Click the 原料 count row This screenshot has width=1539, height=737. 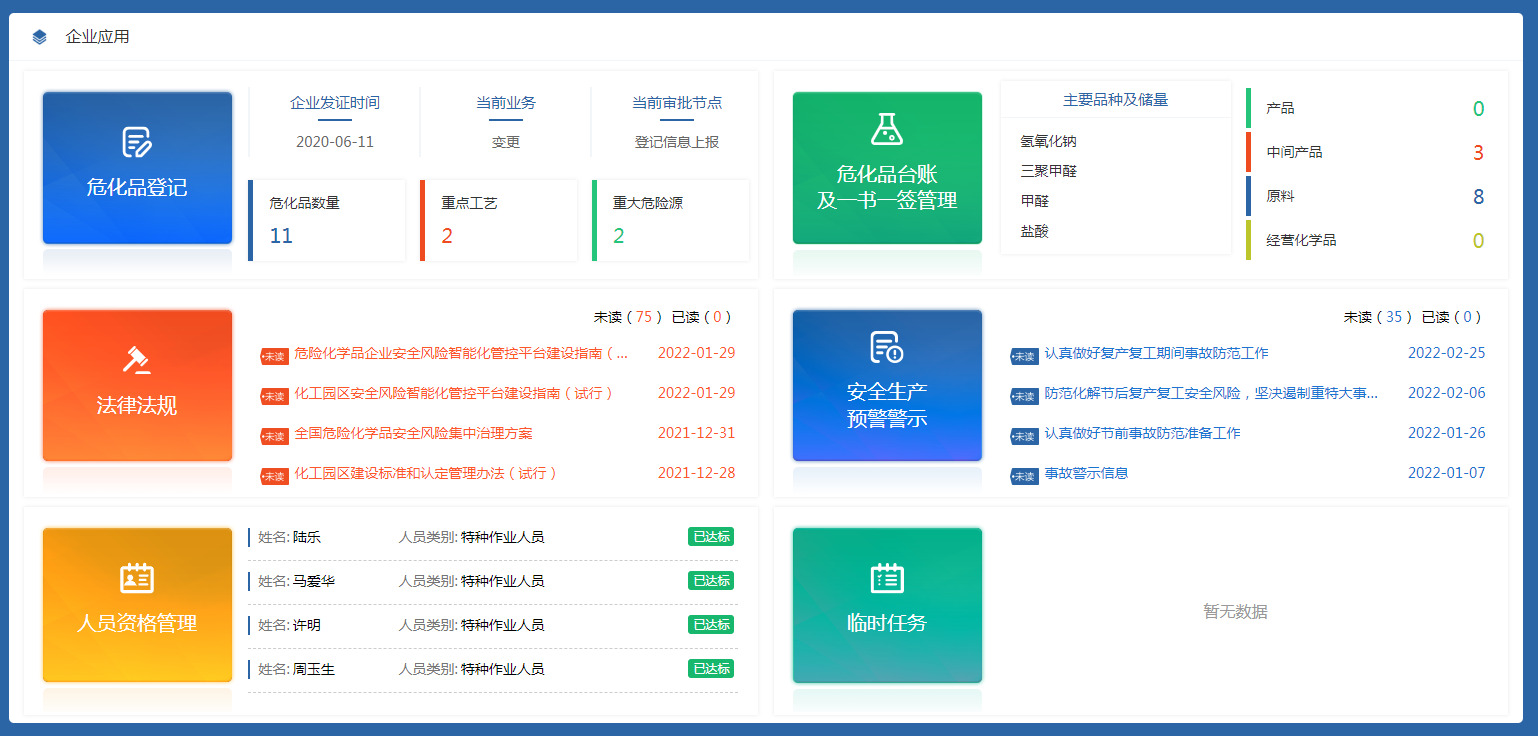coord(1367,196)
